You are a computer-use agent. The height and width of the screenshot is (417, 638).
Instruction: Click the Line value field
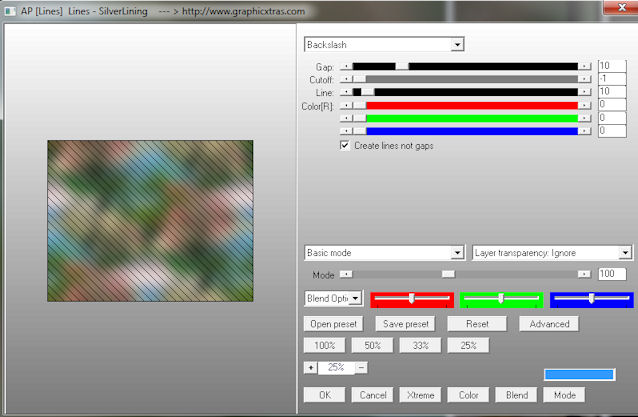click(x=612, y=92)
